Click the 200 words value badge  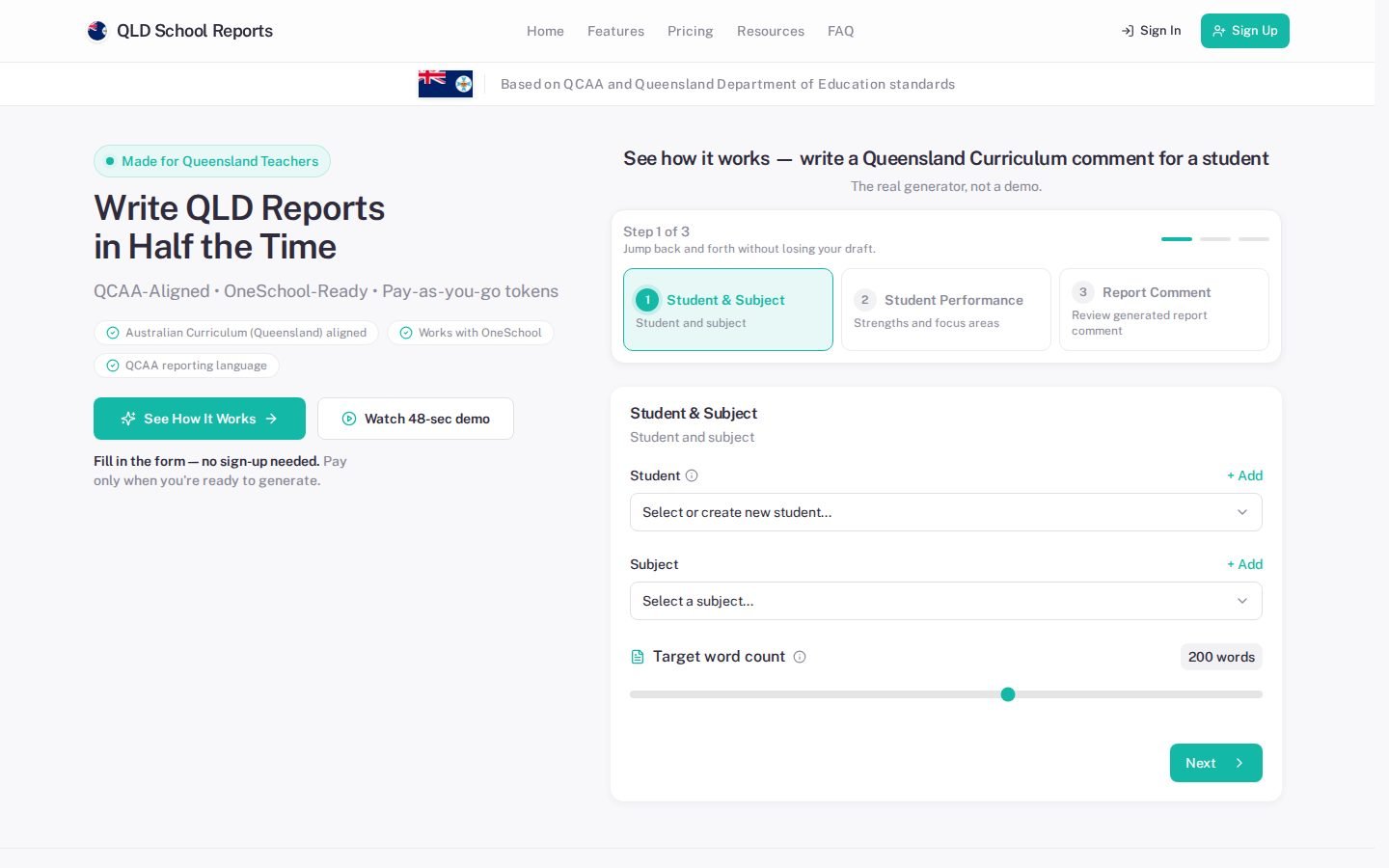pyautogui.click(x=1221, y=657)
